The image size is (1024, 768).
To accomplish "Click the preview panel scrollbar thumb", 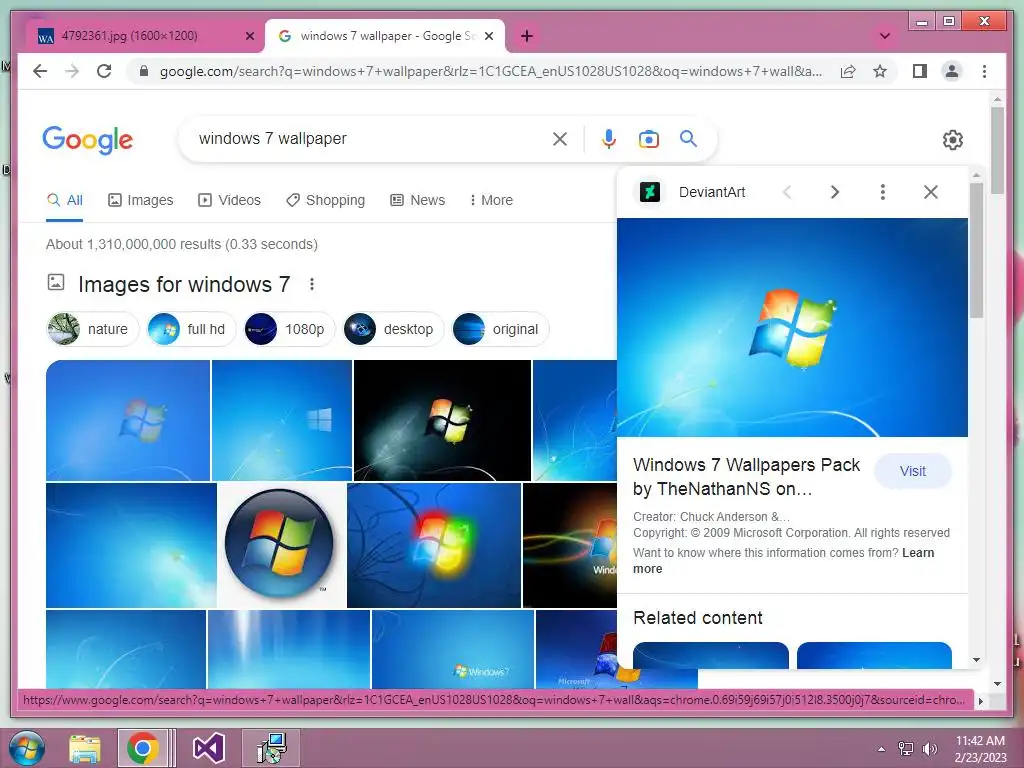I will point(976,251).
